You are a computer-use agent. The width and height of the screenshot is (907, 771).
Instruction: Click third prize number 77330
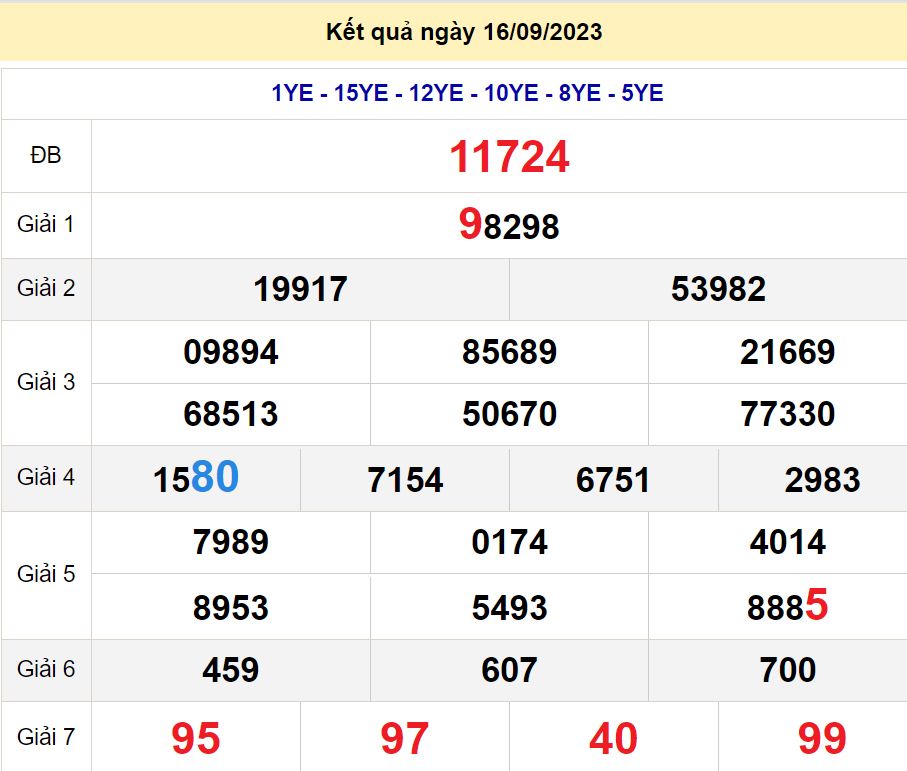tap(788, 413)
